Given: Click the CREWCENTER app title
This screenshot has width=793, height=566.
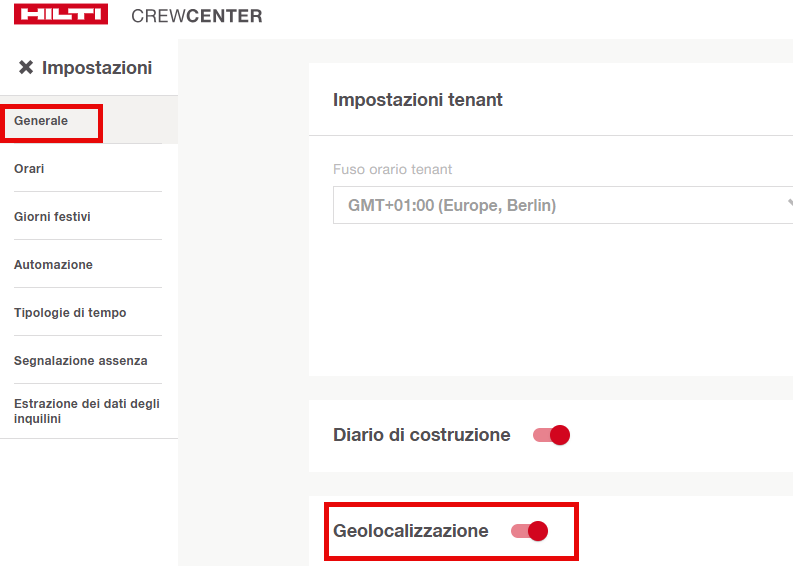Looking at the screenshot, I should (197, 16).
